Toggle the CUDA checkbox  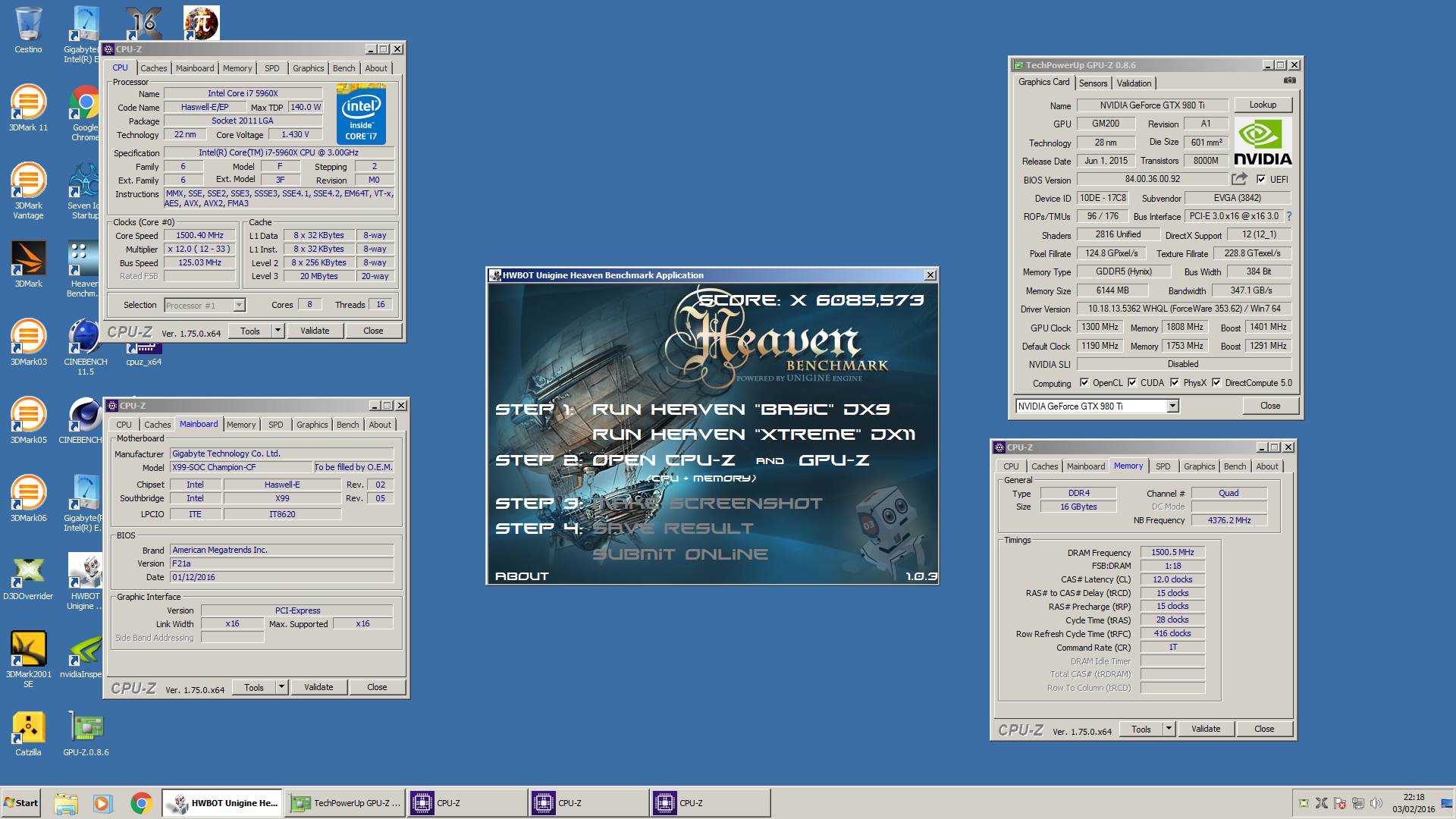[x=1132, y=383]
